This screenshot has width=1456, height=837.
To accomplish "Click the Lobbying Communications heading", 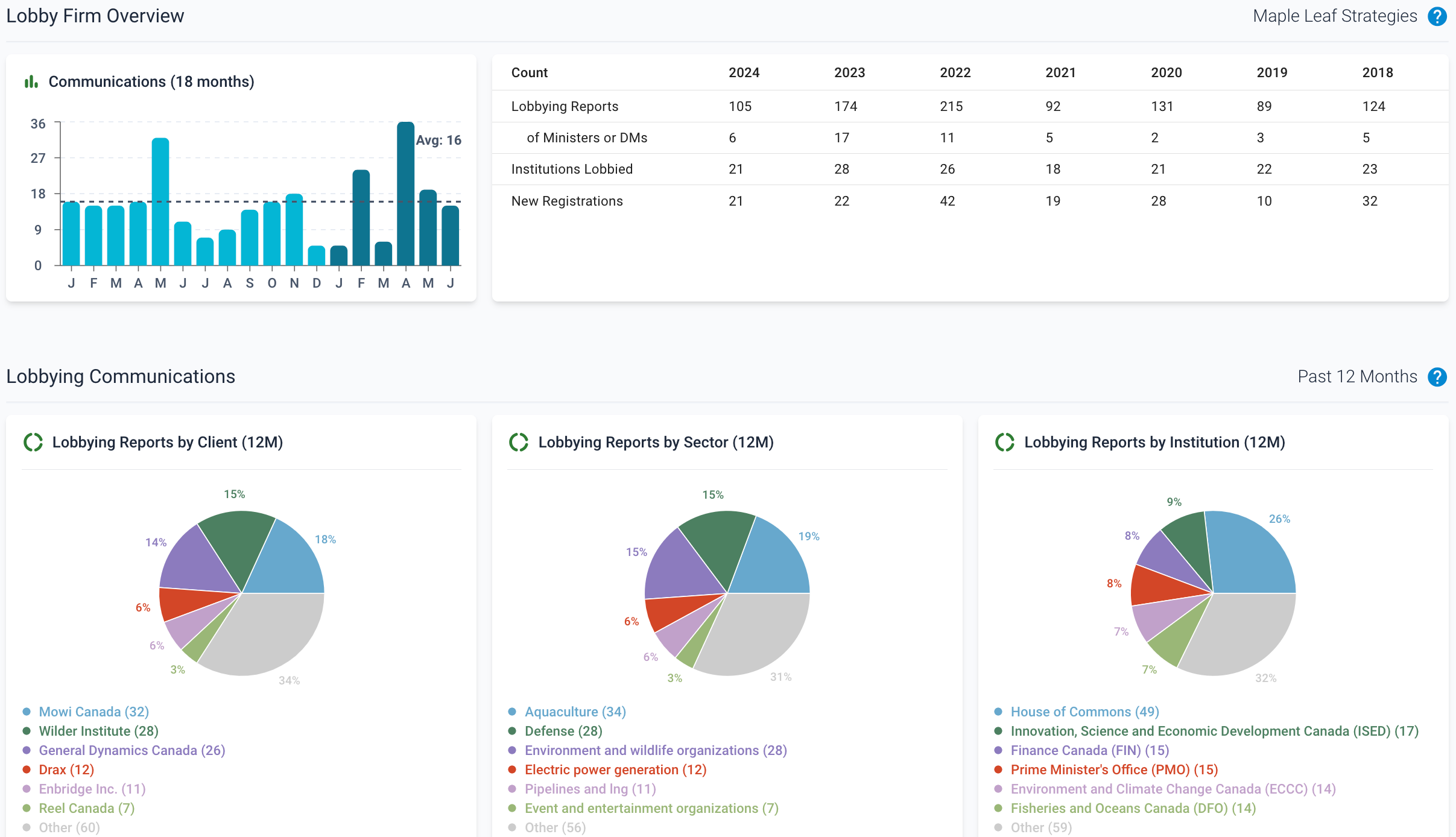I will [121, 376].
